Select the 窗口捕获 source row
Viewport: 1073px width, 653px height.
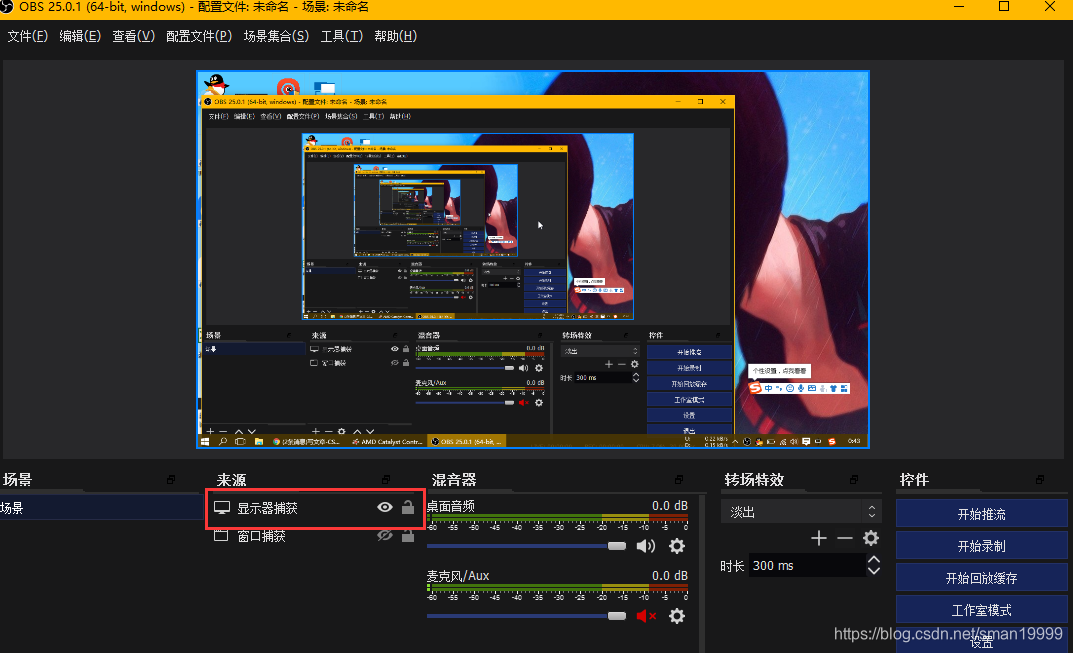point(315,536)
